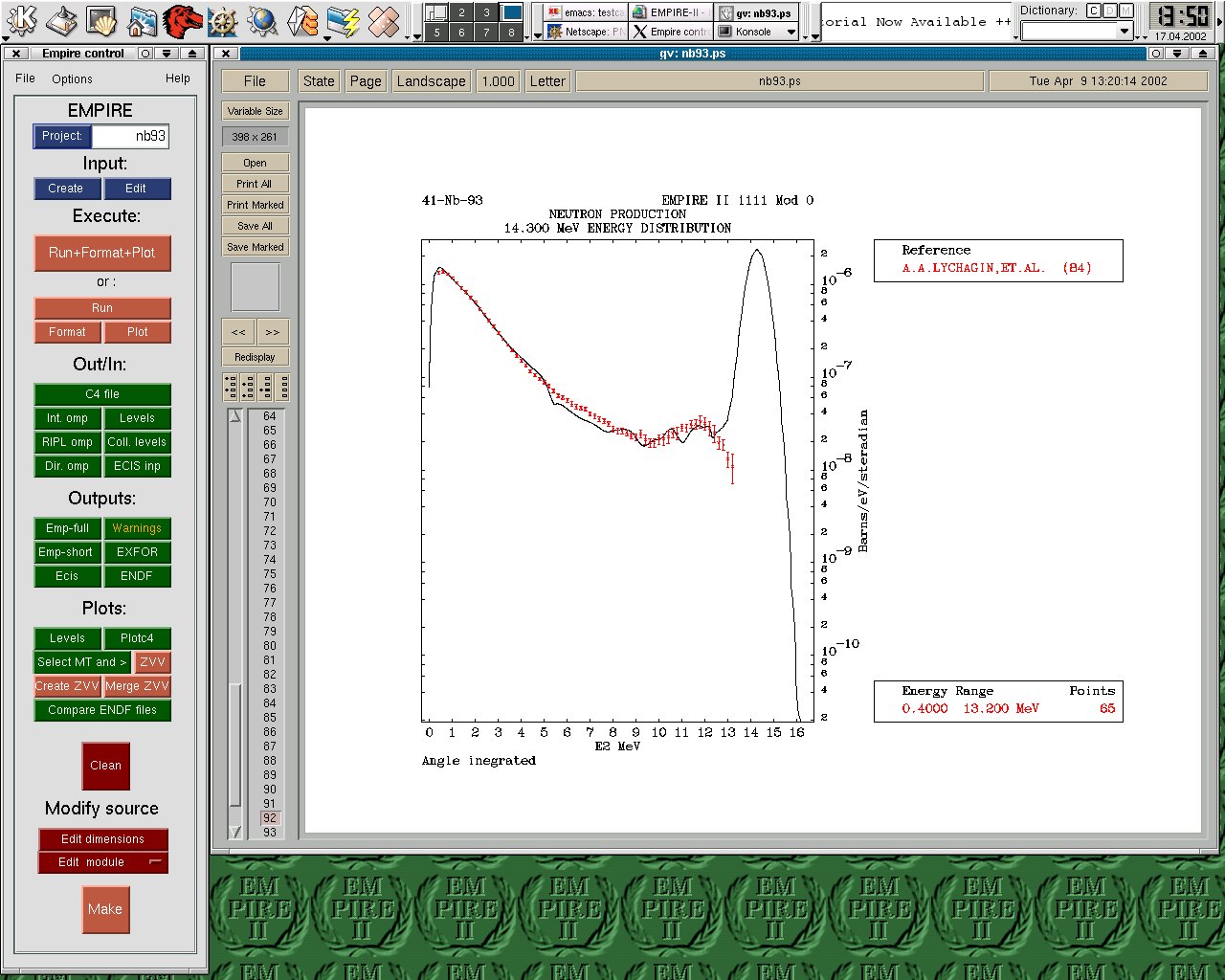Open gv 1.000 scale menu

coord(498,81)
